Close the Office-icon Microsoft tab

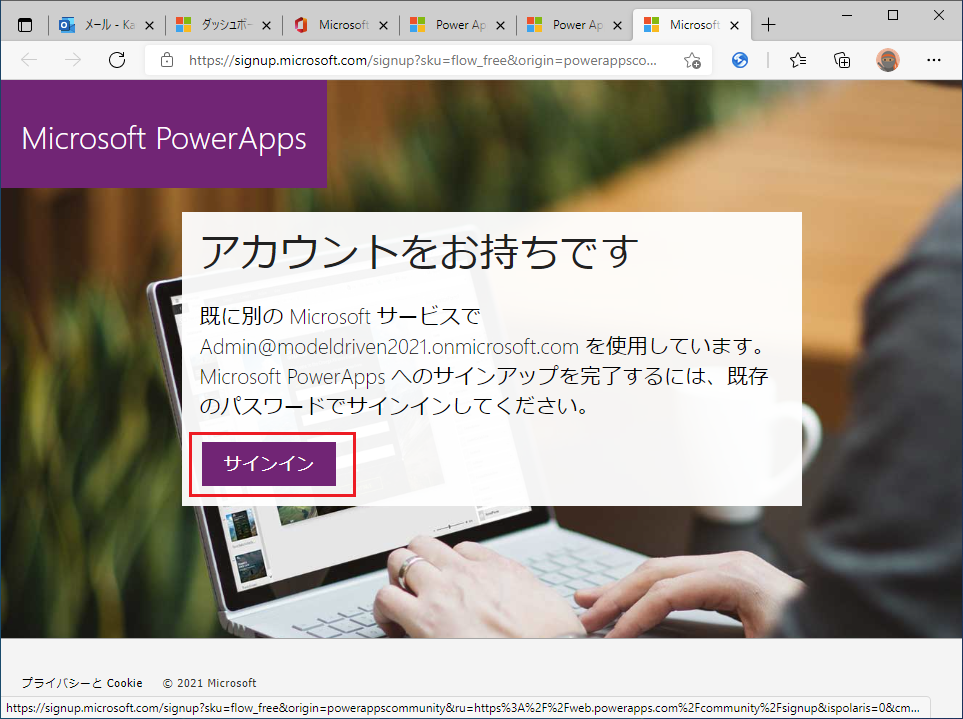point(383,25)
